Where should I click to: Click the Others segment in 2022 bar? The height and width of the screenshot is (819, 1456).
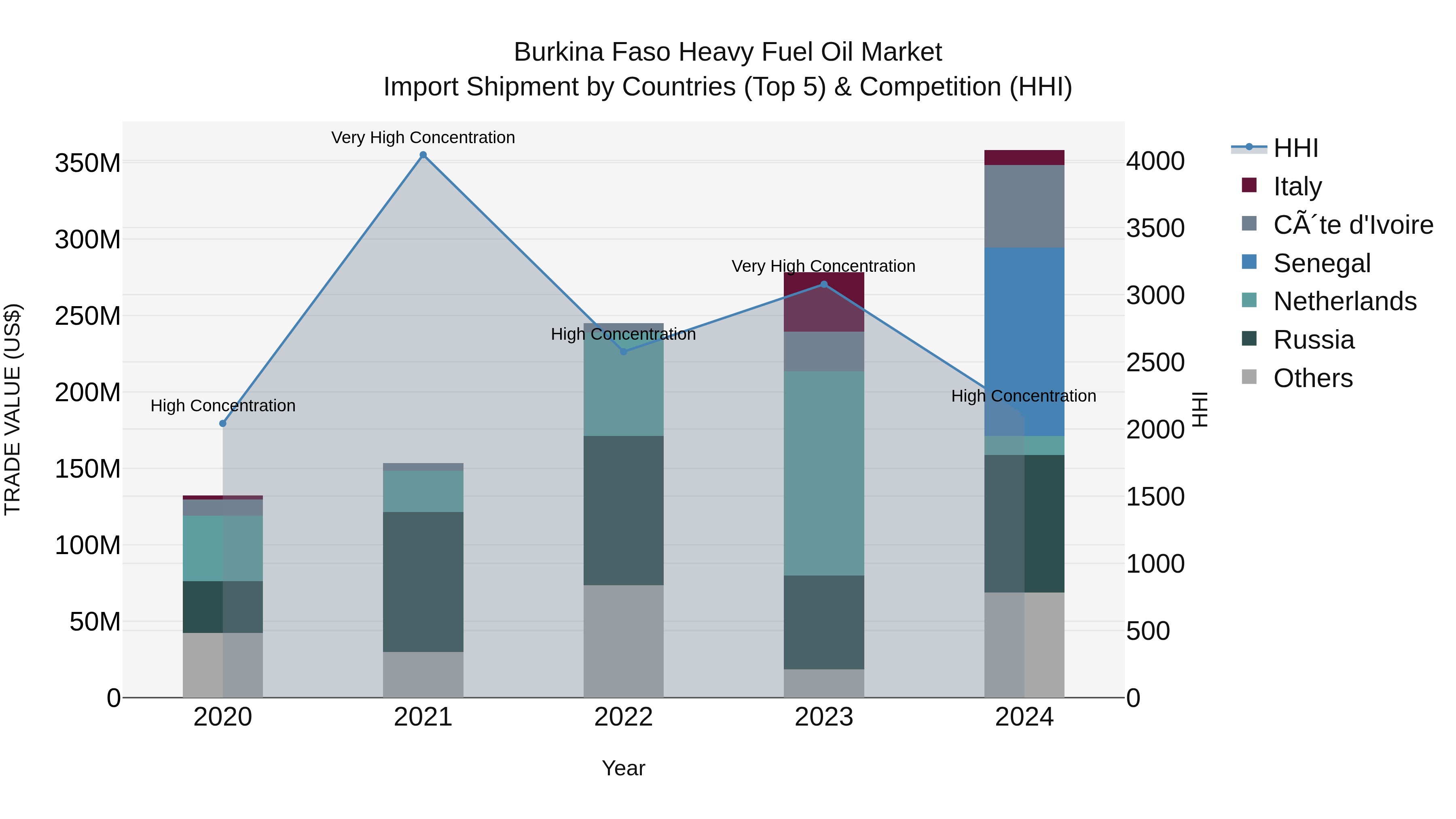[623, 641]
